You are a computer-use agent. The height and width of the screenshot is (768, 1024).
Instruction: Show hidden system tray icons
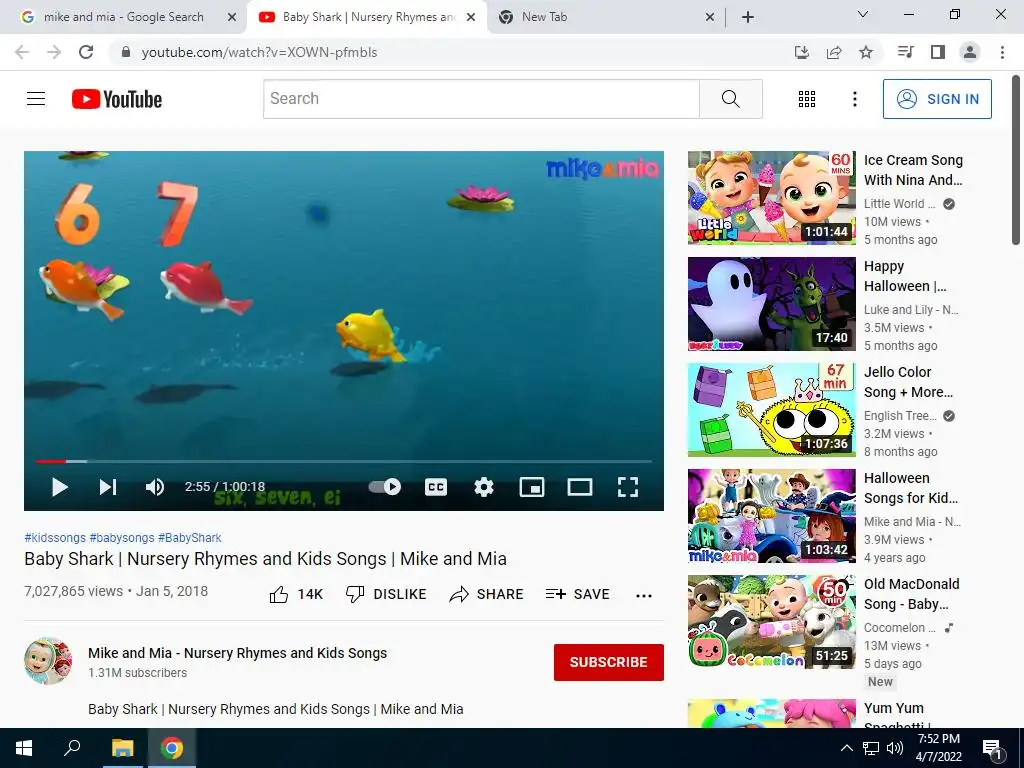(846, 748)
